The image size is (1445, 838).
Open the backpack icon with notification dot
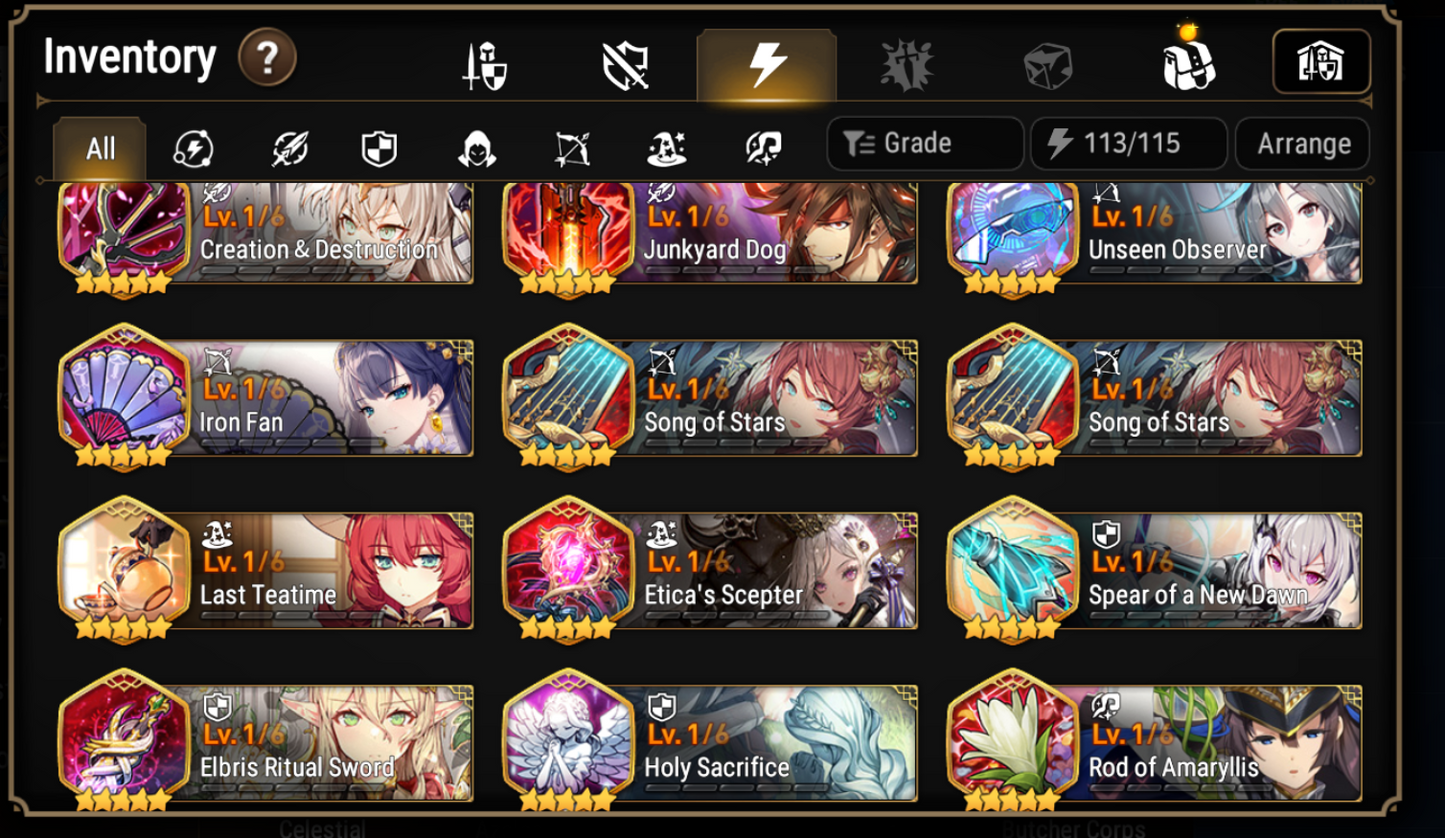pos(1188,62)
